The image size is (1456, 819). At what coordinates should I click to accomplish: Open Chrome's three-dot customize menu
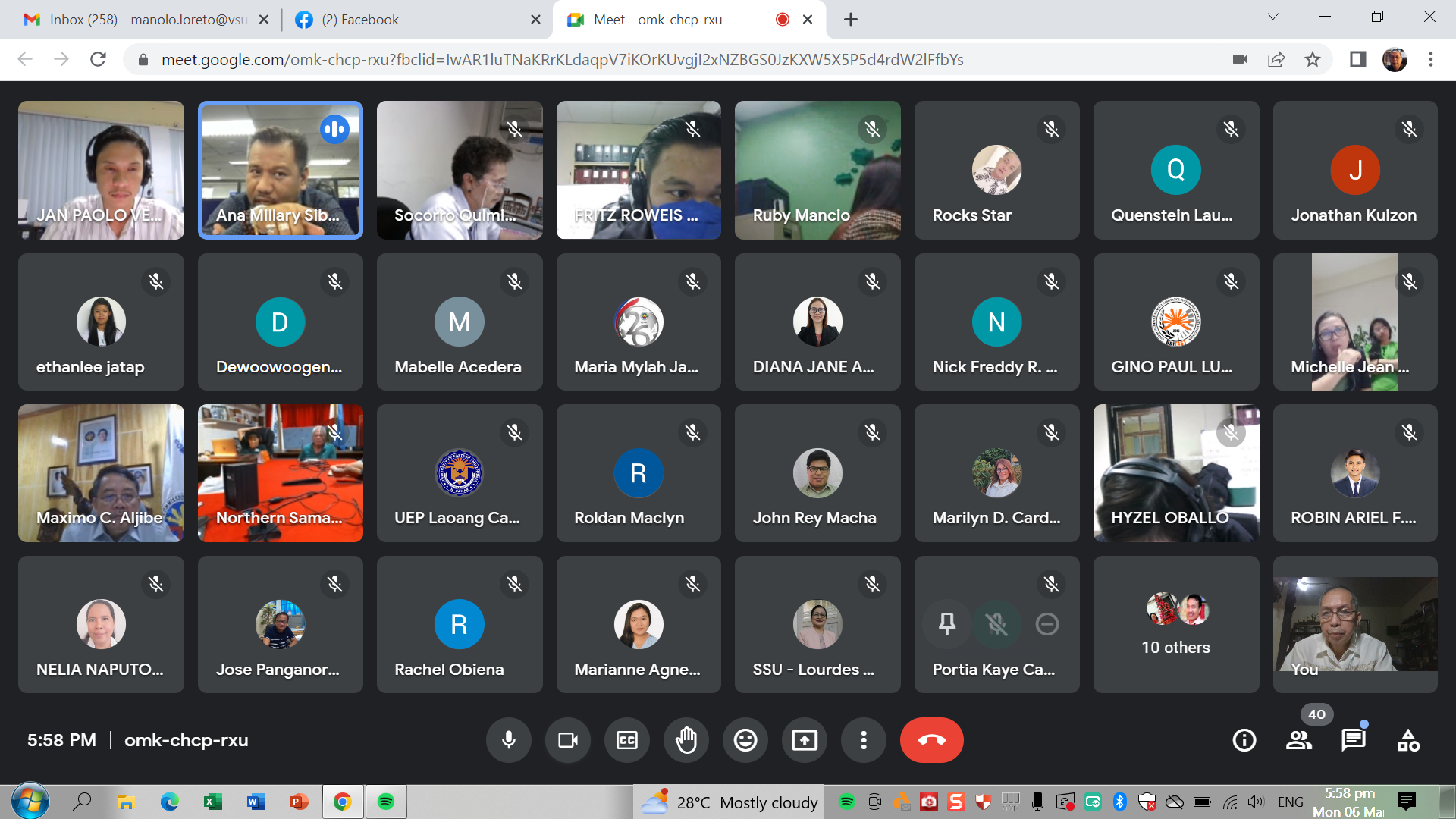(1431, 59)
